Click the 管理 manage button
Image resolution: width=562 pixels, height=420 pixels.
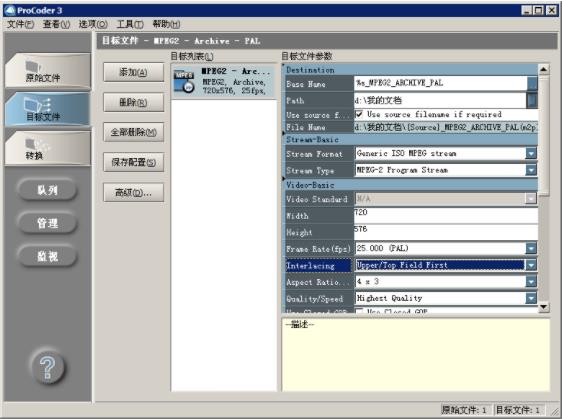47,223
